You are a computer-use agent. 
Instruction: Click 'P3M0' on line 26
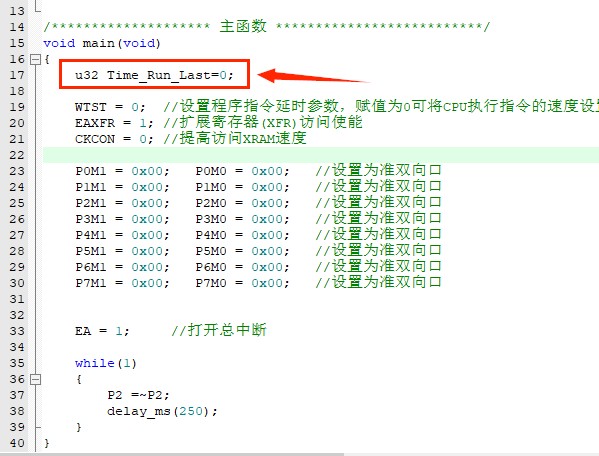tap(211, 219)
